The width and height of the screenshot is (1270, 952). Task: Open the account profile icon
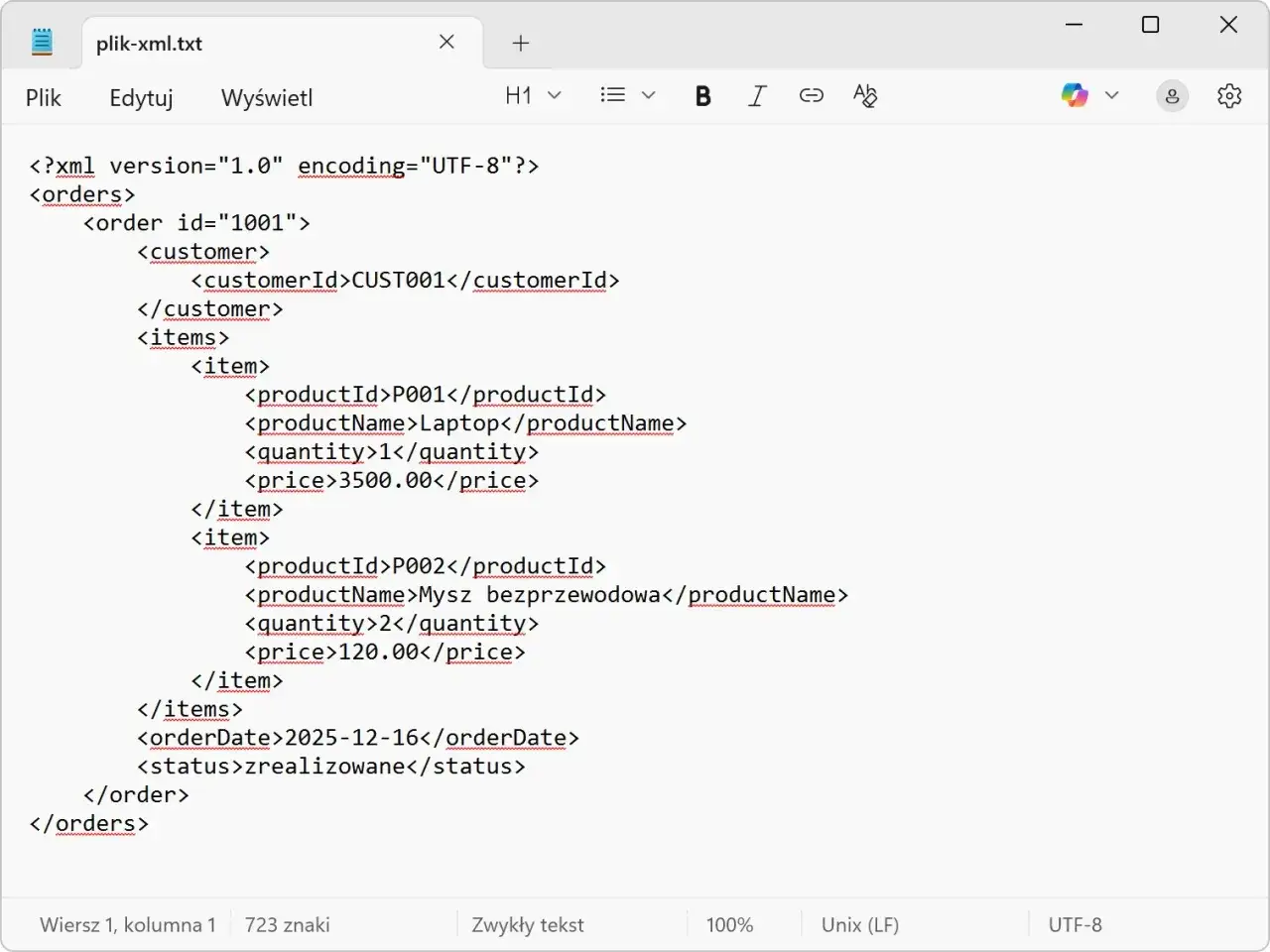[x=1172, y=95]
